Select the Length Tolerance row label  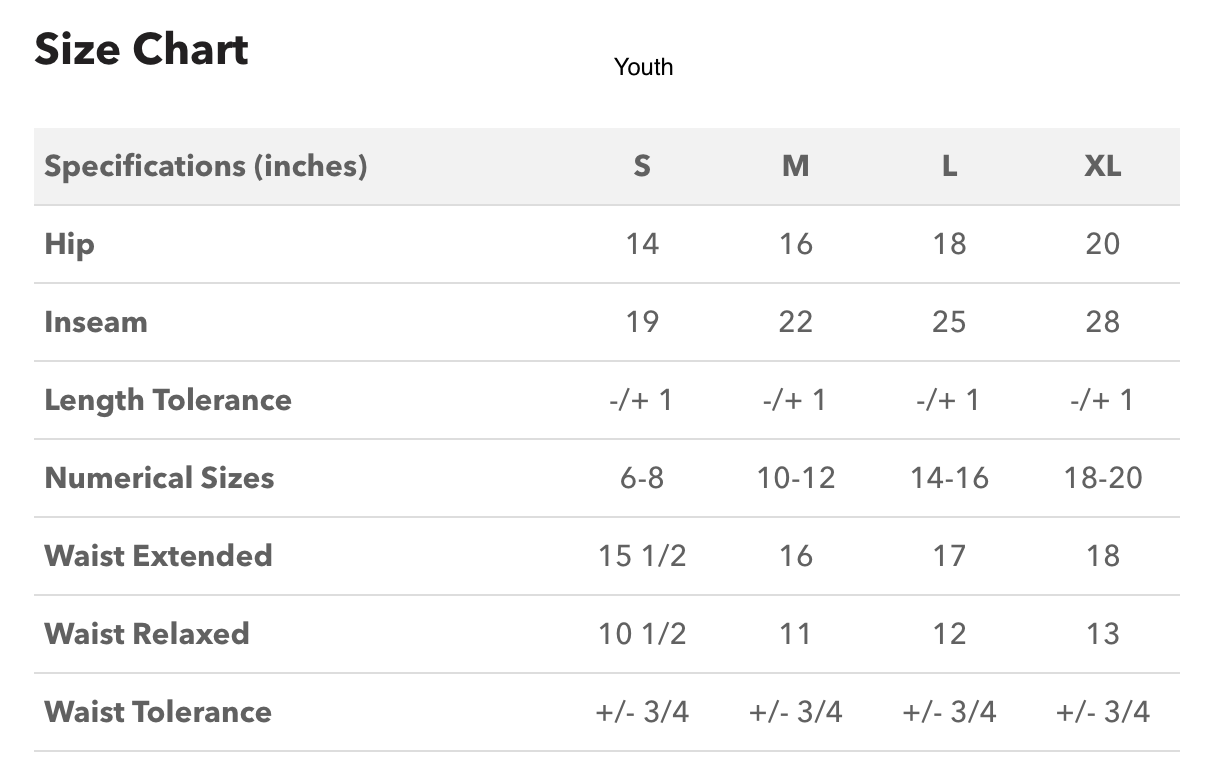[168, 400]
